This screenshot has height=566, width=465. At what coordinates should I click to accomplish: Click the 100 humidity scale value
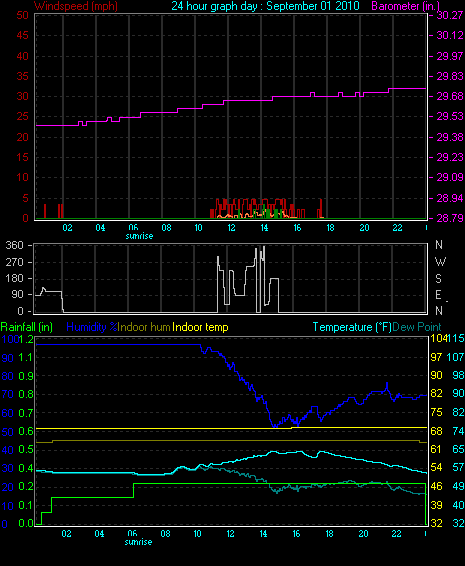click(9, 339)
